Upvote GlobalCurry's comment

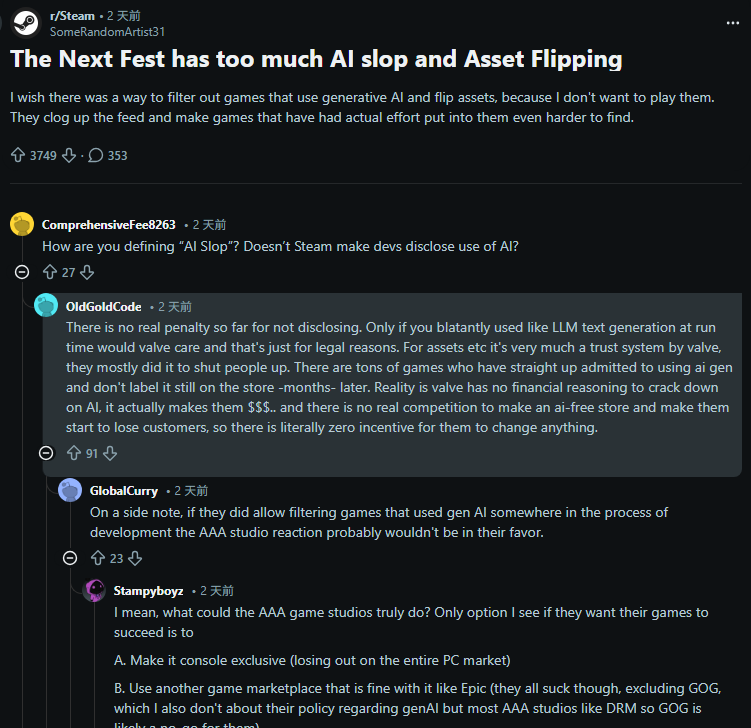[x=98, y=558]
